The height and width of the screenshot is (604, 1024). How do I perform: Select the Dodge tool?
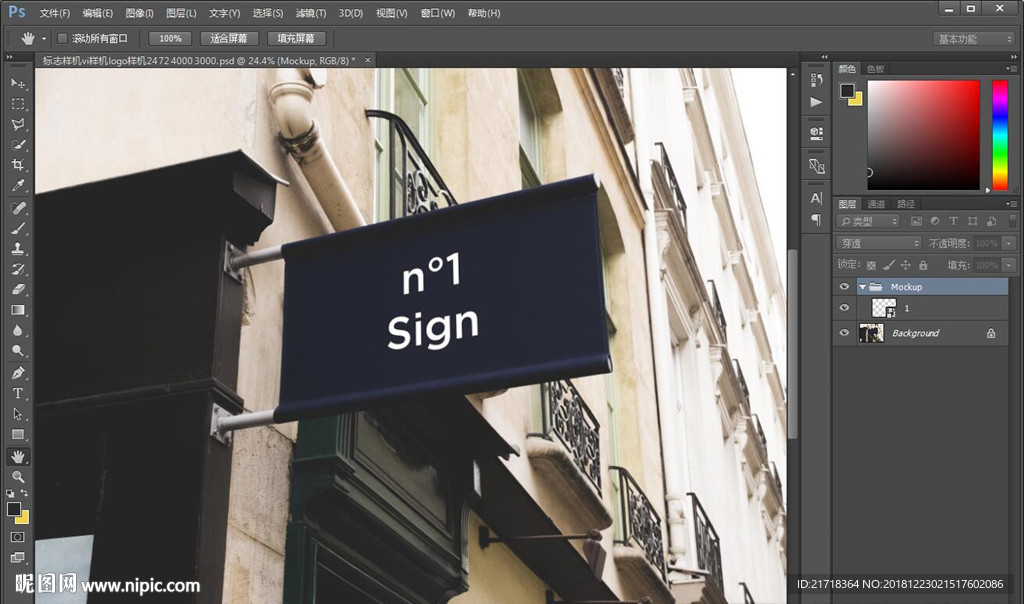click(x=18, y=350)
